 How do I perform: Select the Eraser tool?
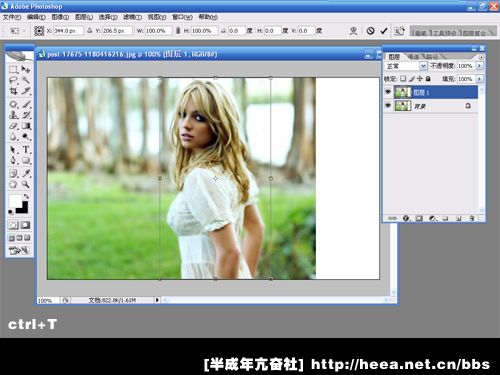pyautogui.click(x=13, y=126)
